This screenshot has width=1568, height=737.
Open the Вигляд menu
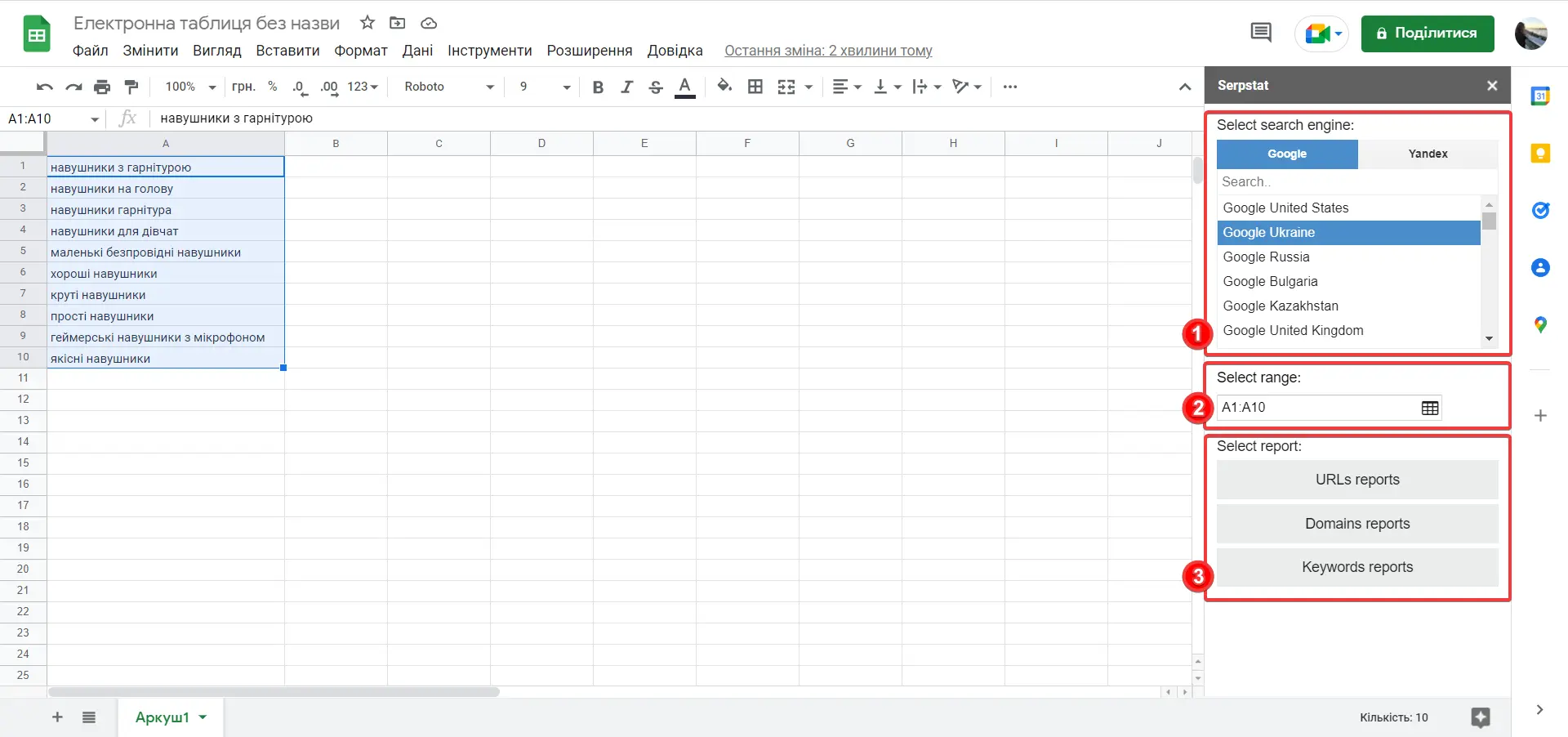tap(217, 51)
